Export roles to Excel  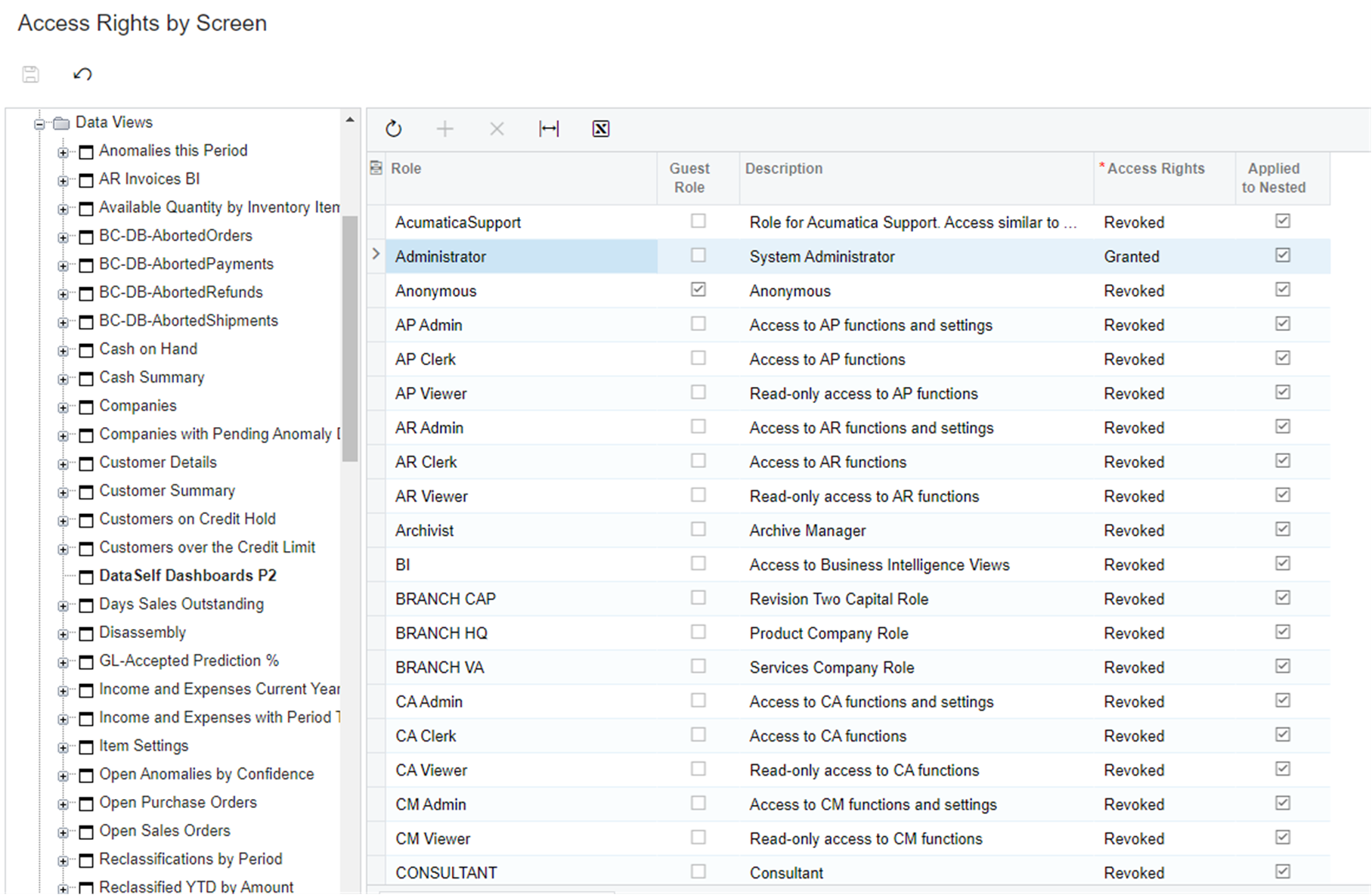tap(601, 129)
